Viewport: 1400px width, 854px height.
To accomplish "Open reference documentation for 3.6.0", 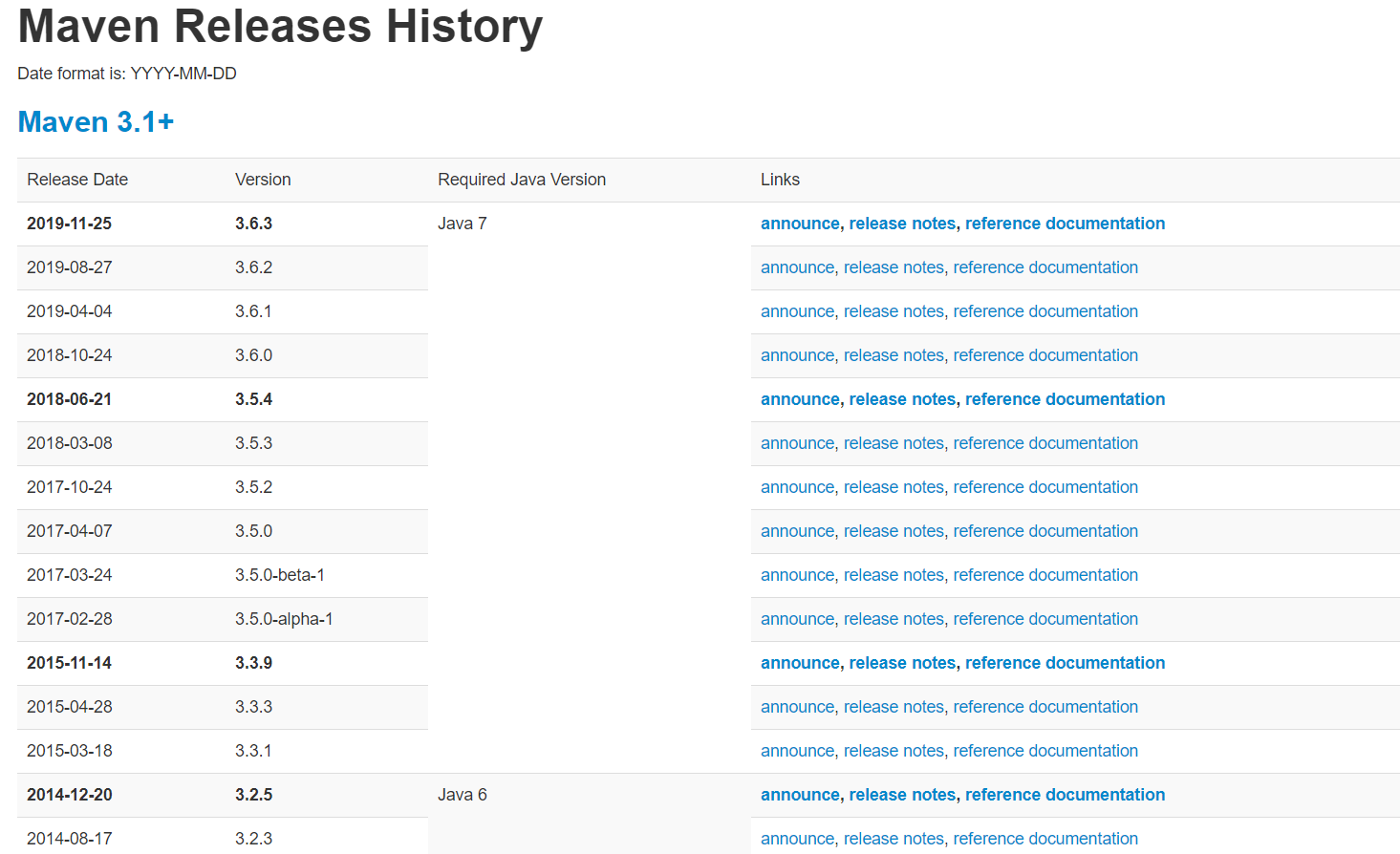I will point(1045,355).
